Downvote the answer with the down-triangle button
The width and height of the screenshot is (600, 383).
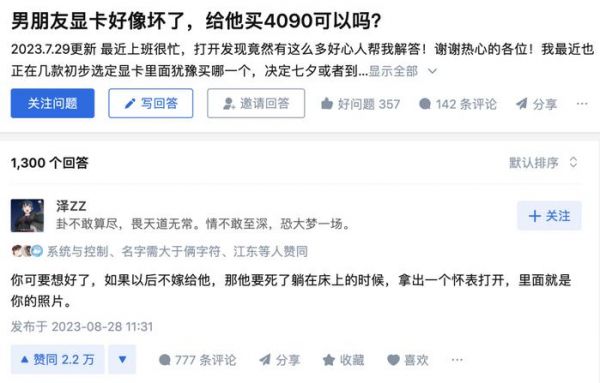(x=122, y=359)
